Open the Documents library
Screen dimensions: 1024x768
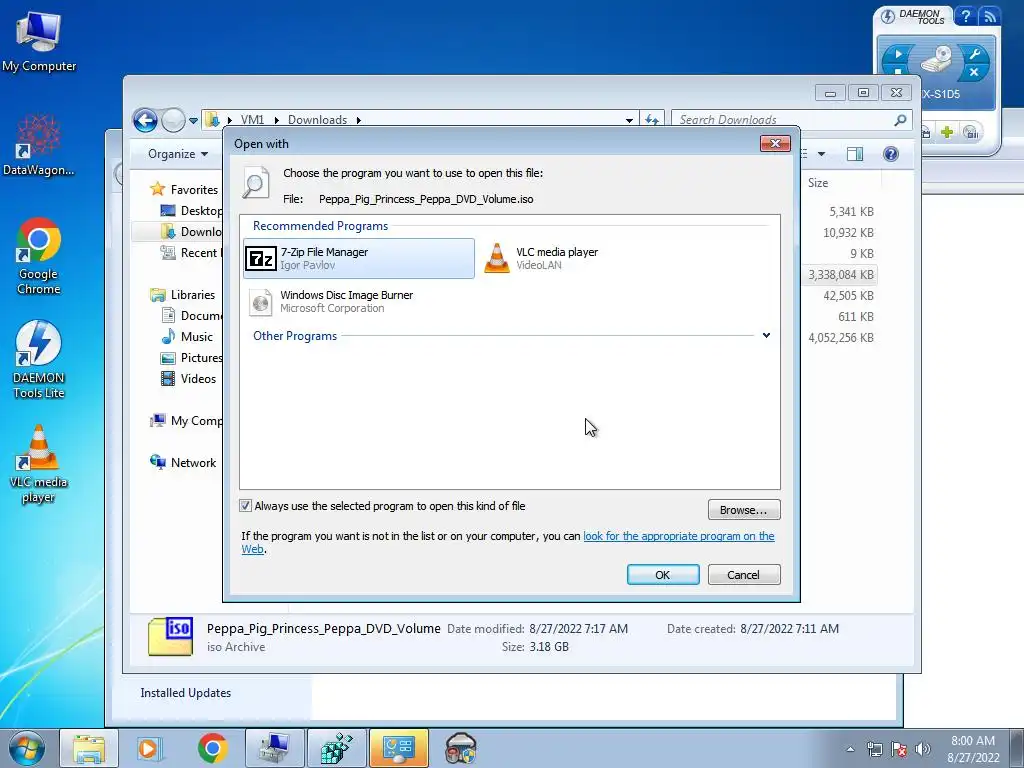201,316
